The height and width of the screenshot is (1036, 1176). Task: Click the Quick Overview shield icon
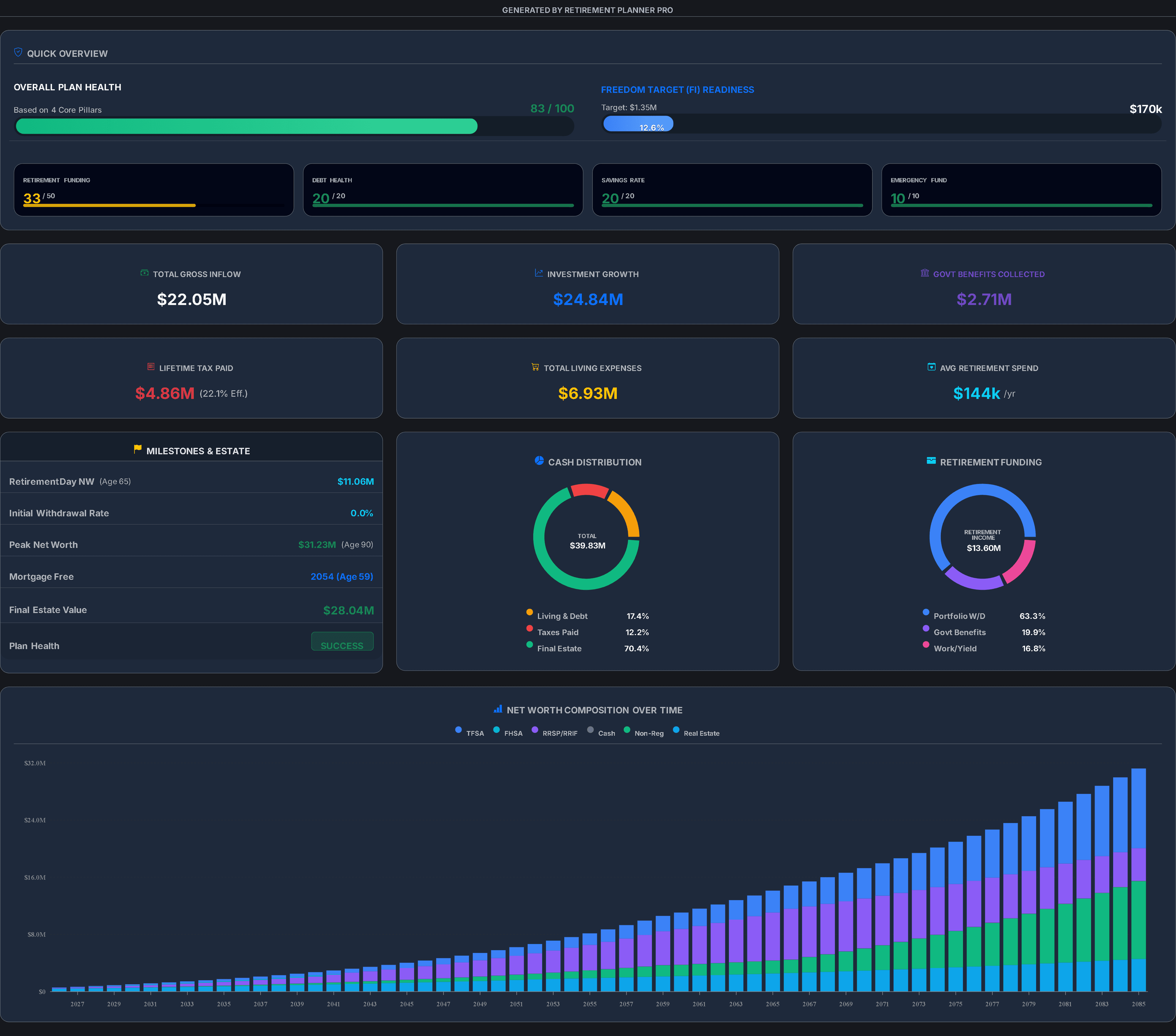tap(18, 52)
